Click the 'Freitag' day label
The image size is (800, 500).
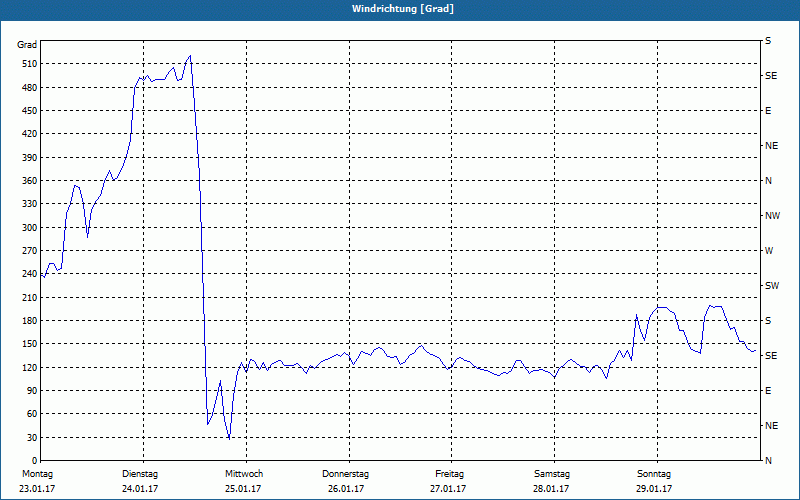click(449, 474)
